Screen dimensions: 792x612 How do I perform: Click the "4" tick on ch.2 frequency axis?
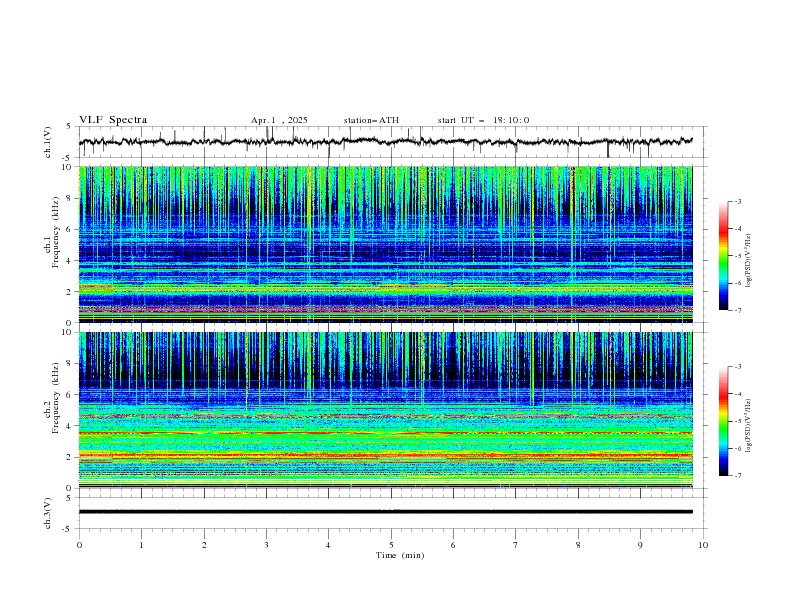[x=70, y=426]
